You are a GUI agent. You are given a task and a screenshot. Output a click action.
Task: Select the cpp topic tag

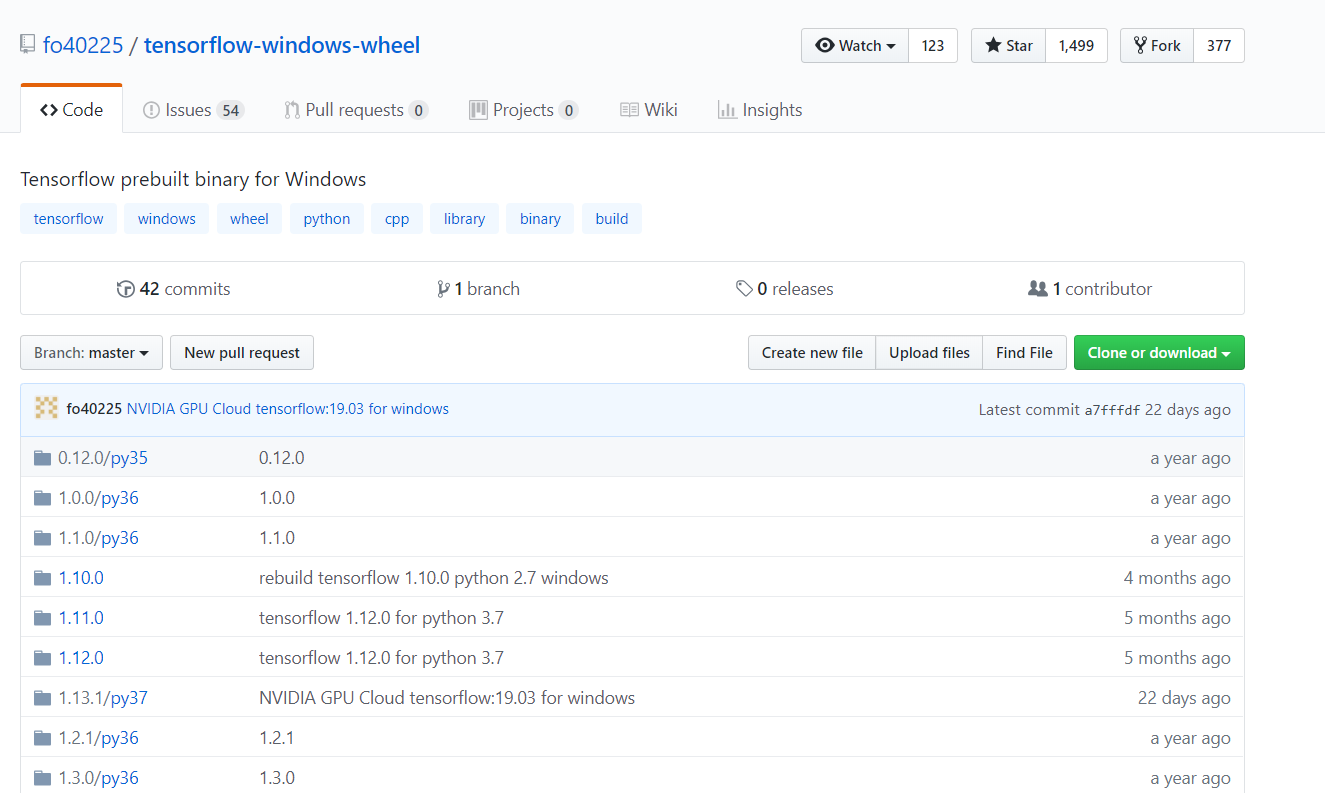(x=397, y=219)
